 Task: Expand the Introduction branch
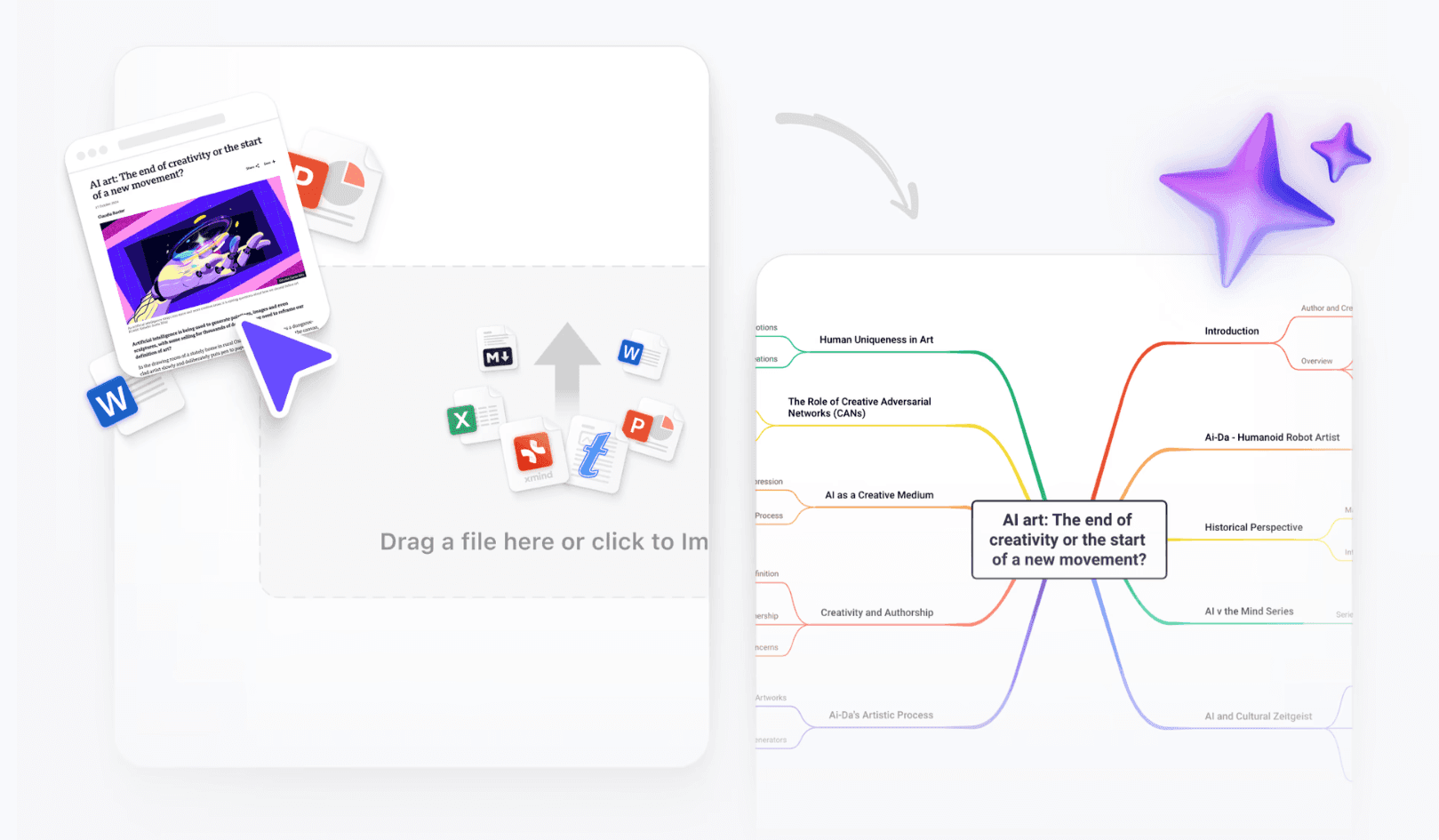[1231, 330]
